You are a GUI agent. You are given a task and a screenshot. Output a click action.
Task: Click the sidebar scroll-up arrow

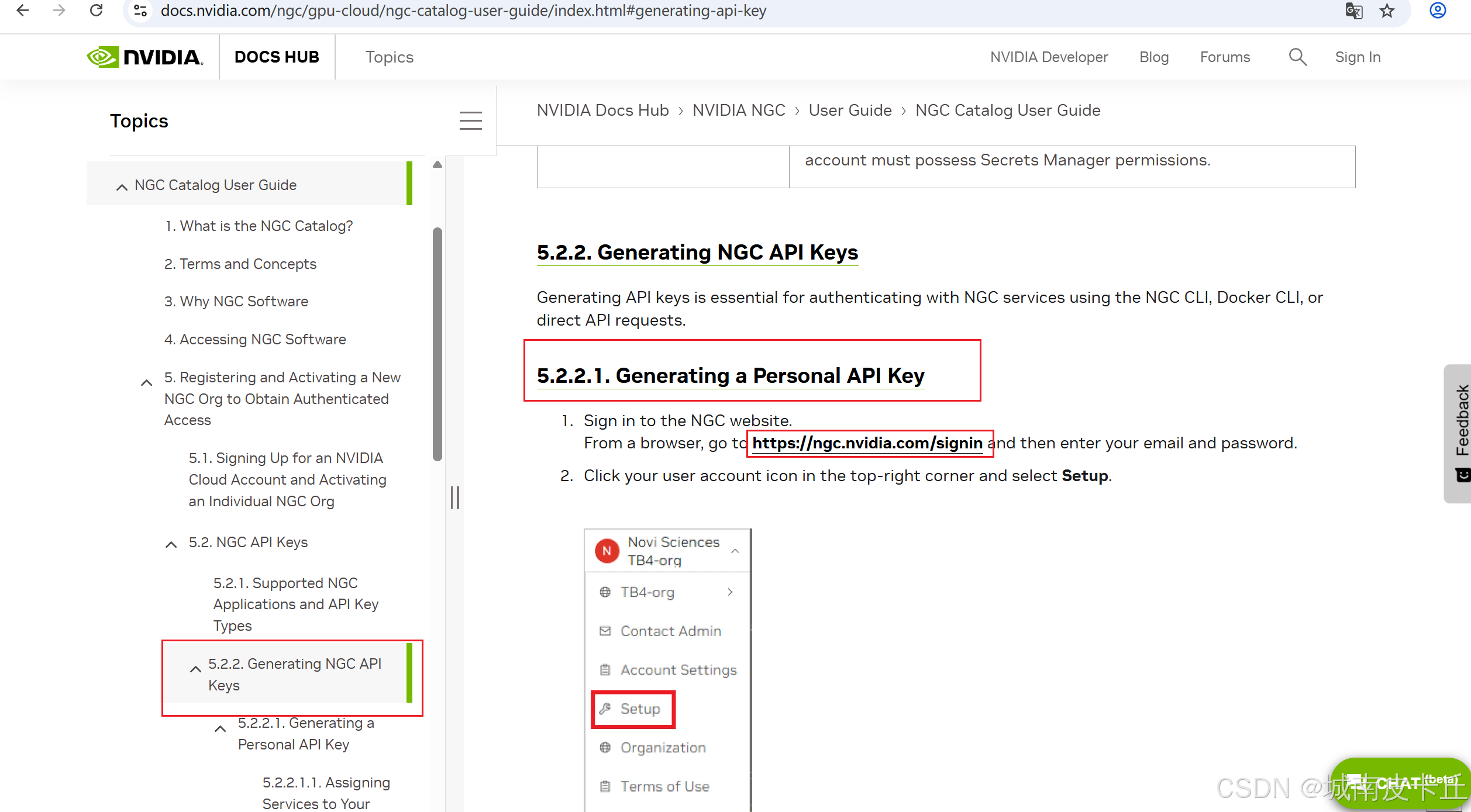click(x=437, y=165)
